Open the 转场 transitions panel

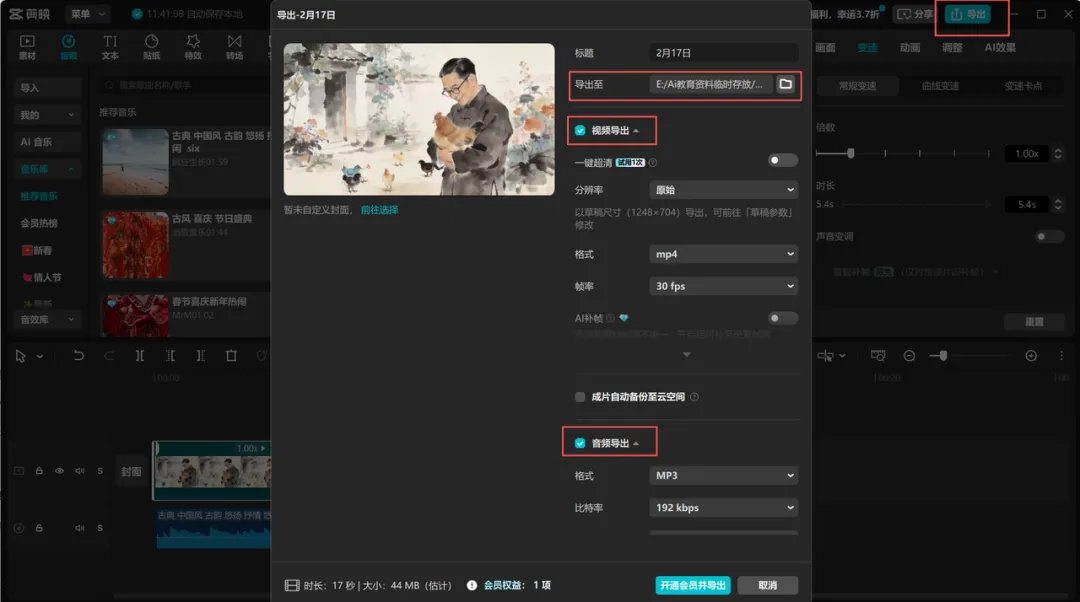(234, 47)
